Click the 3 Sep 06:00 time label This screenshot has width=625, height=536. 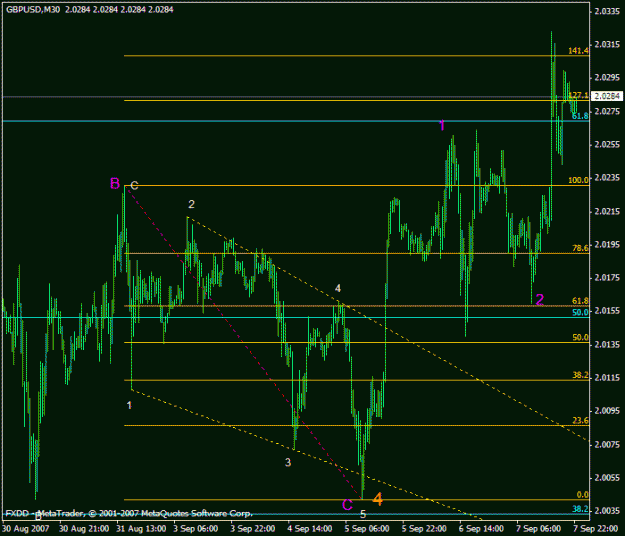click(x=196, y=529)
